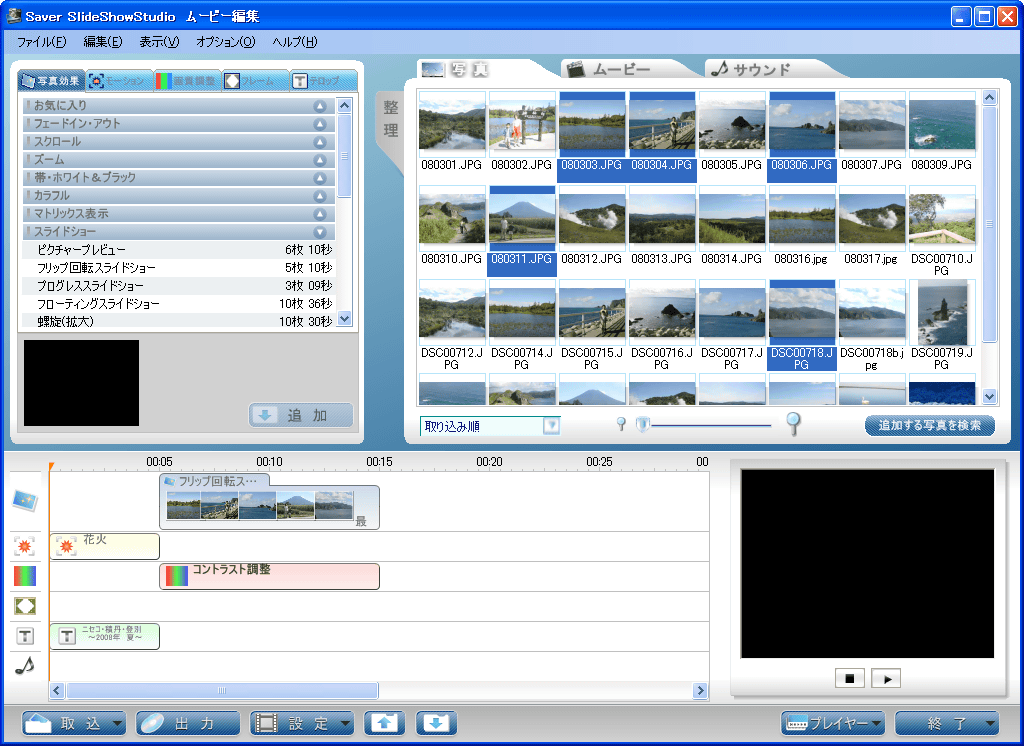Click the timeline horizontal scrollbar thumb
Image resolution: width=1024 pixels, height=746 pixels.
222,690
